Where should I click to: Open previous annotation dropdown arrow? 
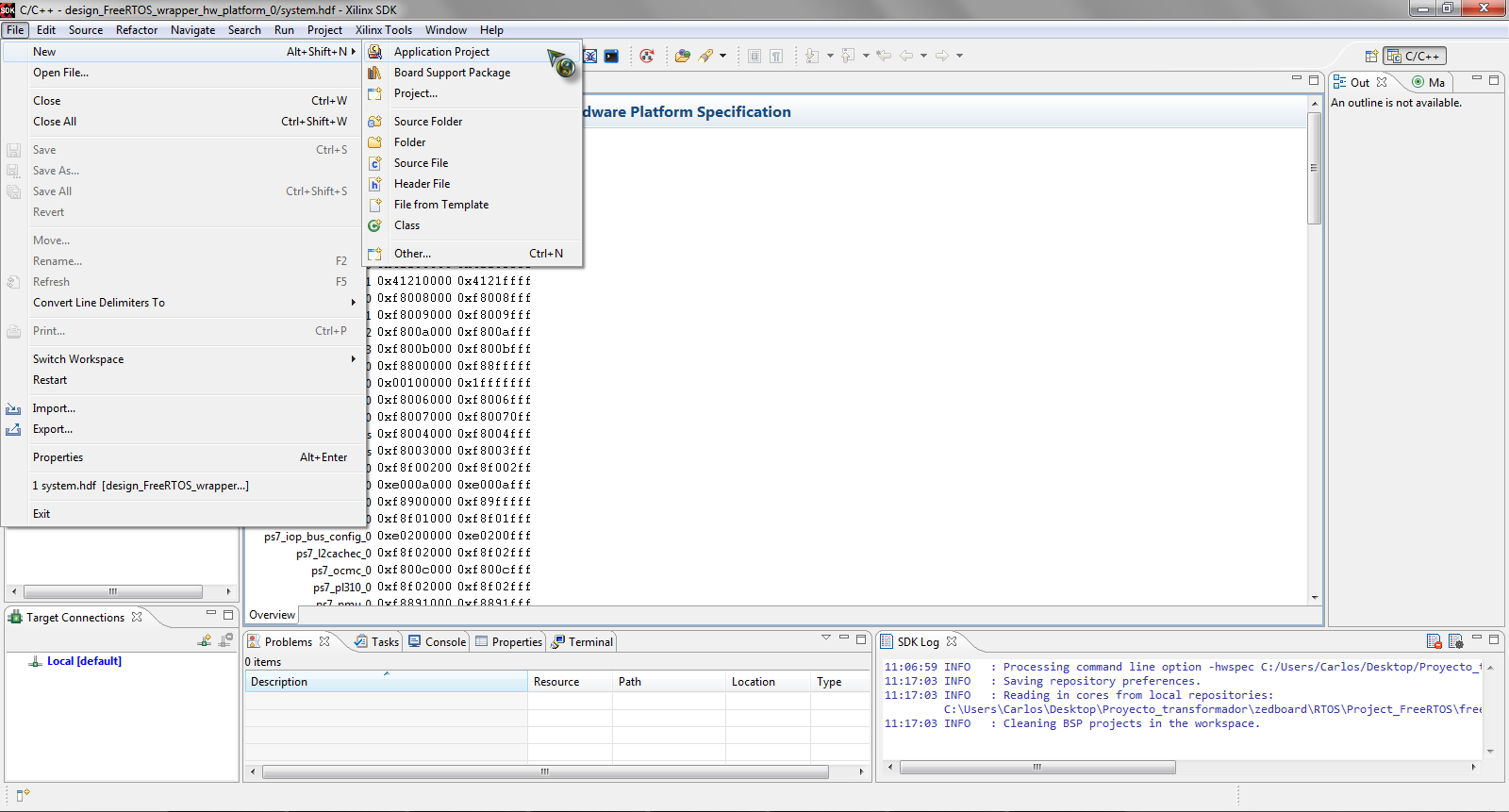tap(866, 56)
